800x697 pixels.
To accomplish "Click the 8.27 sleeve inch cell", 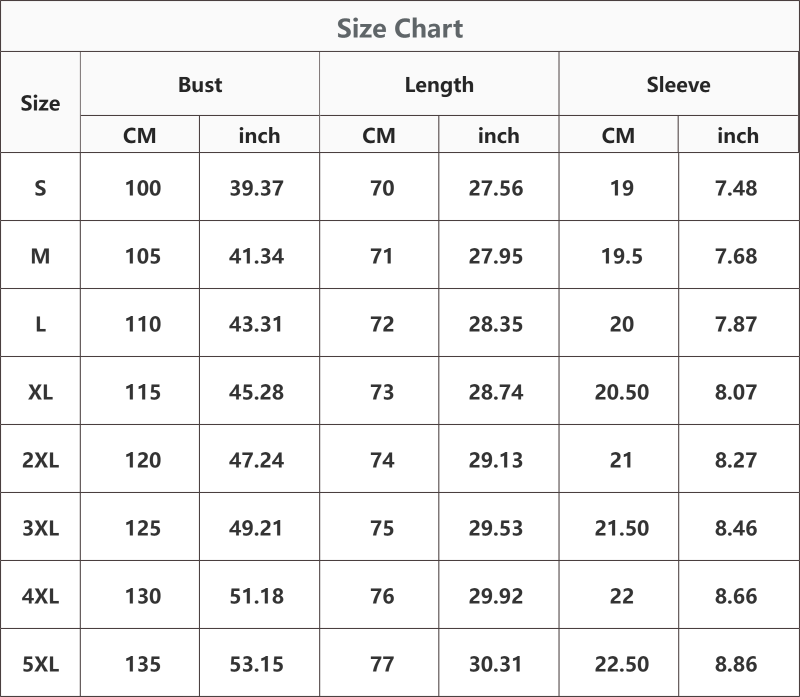I will coord(736,460).
